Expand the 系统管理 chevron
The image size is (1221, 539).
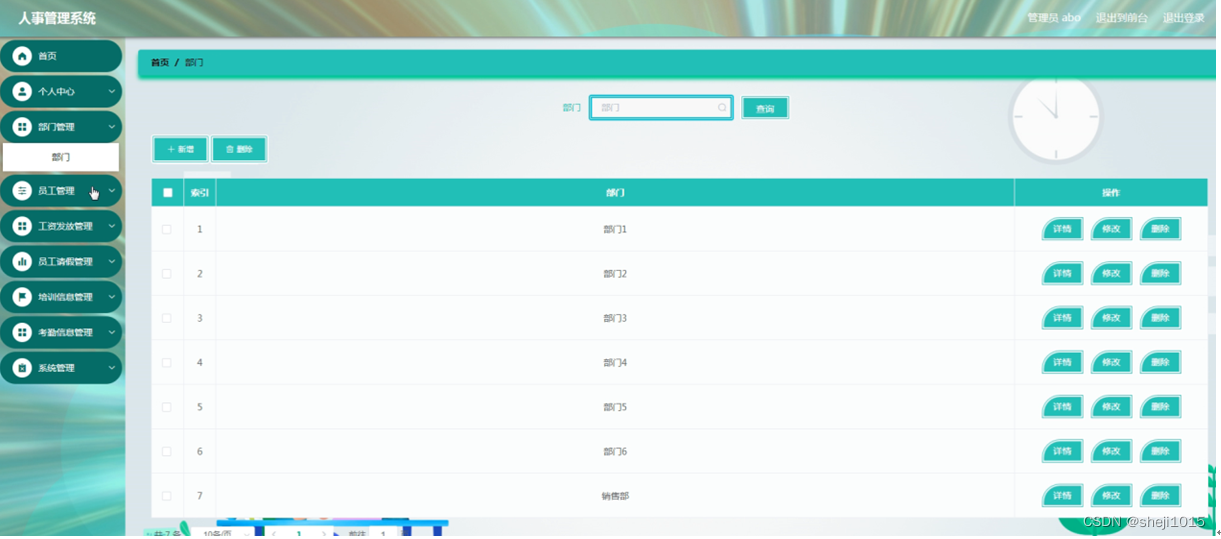[112, 368]
